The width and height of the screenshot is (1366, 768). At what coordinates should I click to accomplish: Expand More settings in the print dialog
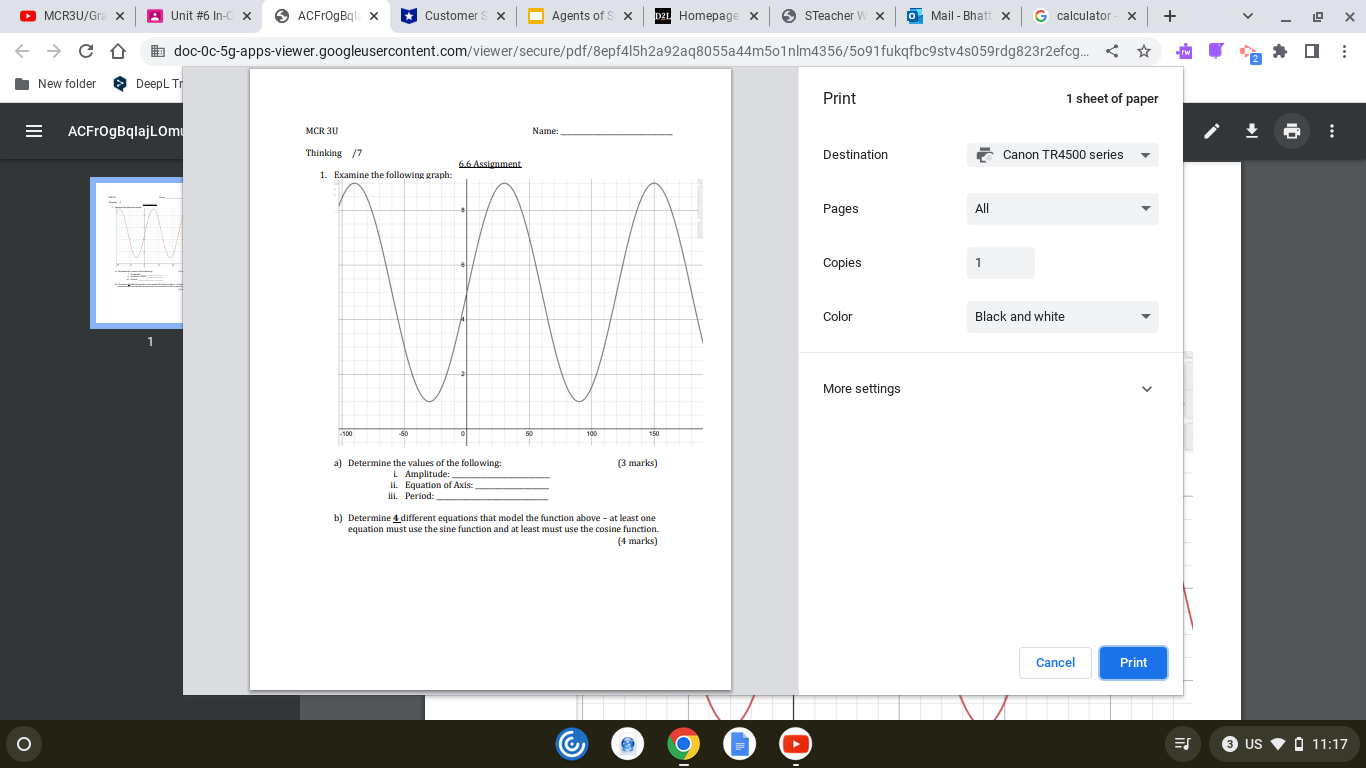coord(990,389)
